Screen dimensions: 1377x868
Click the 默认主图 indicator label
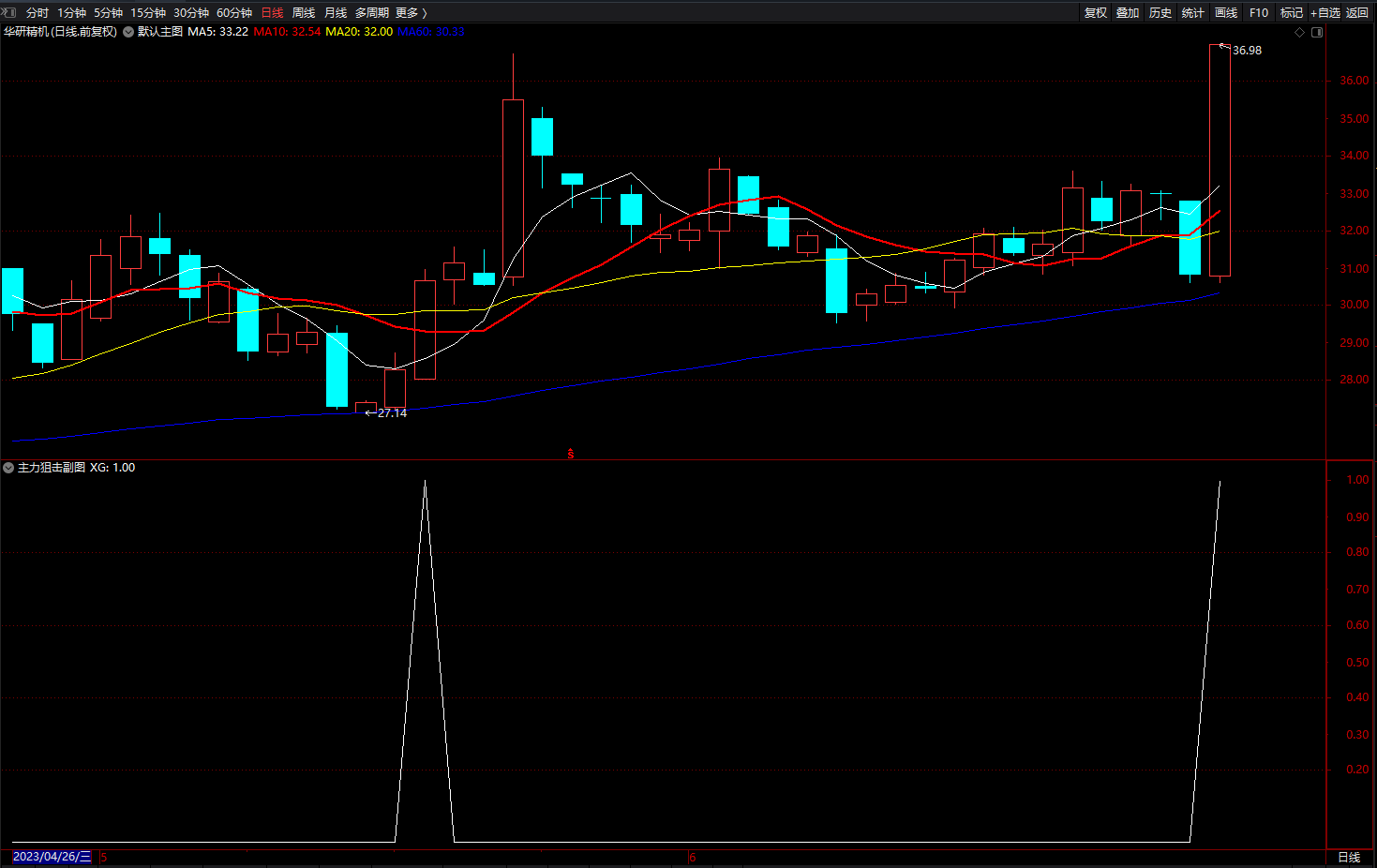[x=160, y=32]
